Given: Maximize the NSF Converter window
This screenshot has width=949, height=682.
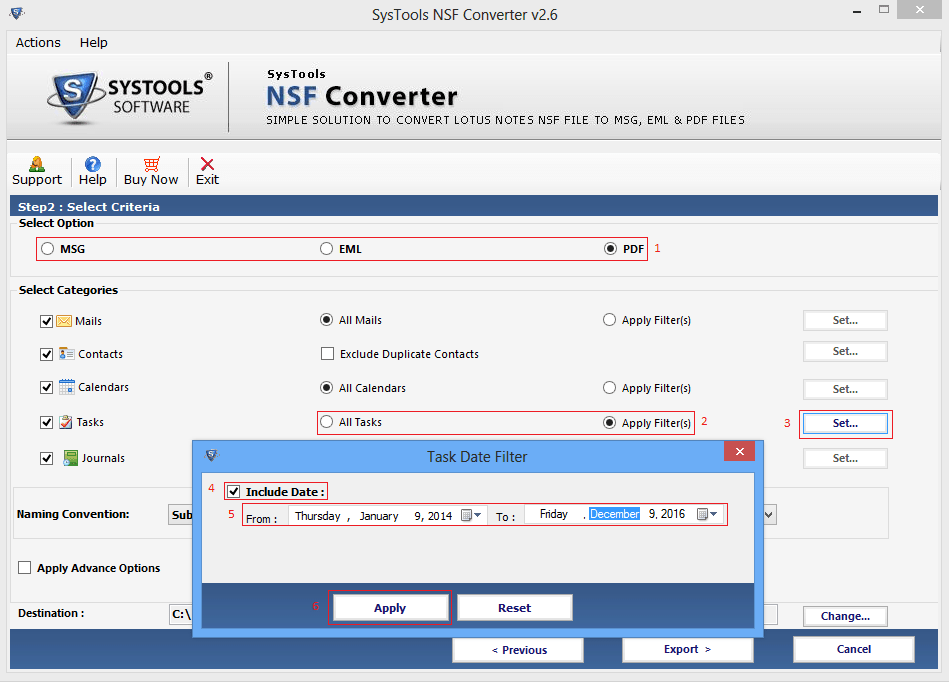Looking at the screenshot, I should tap(884, 10).
